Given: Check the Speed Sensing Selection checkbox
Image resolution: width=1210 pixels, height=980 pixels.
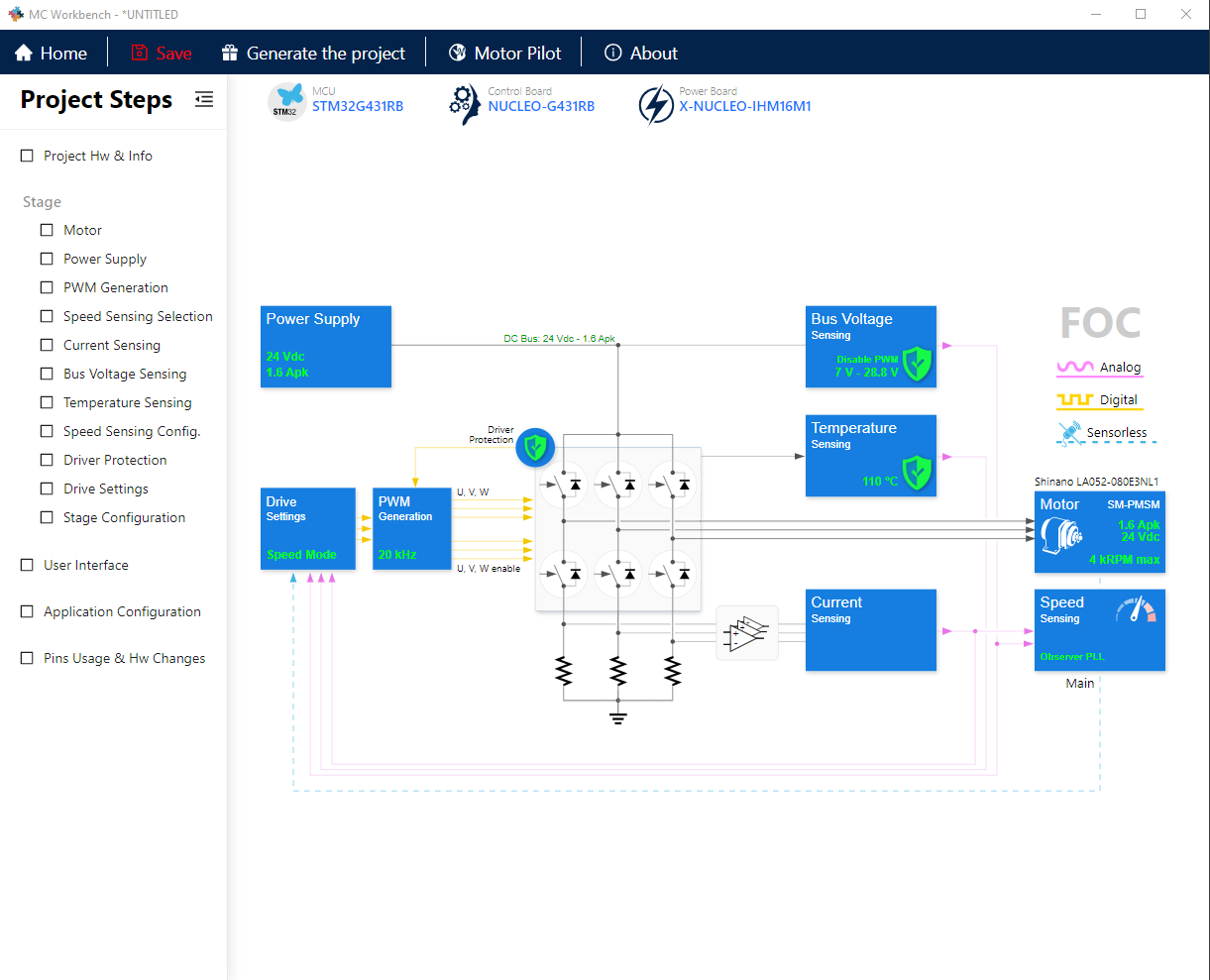Looking at the screenshot, I should 47,316.
